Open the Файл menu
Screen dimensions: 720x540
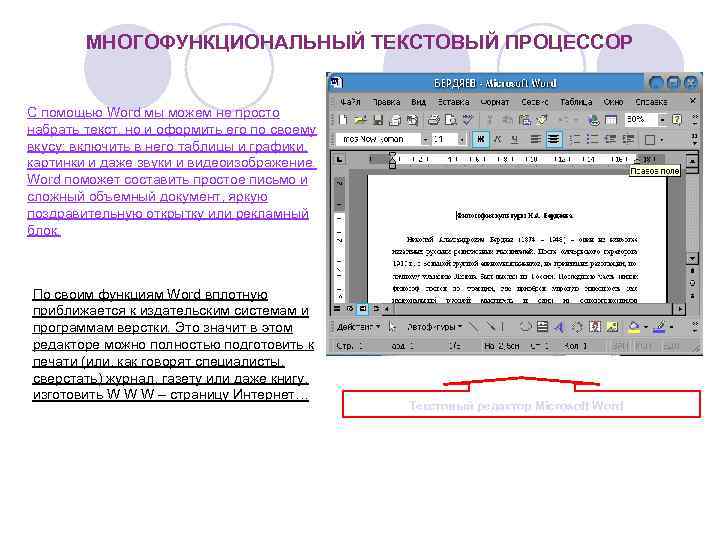pyautogui.click(x=350, y=102)
